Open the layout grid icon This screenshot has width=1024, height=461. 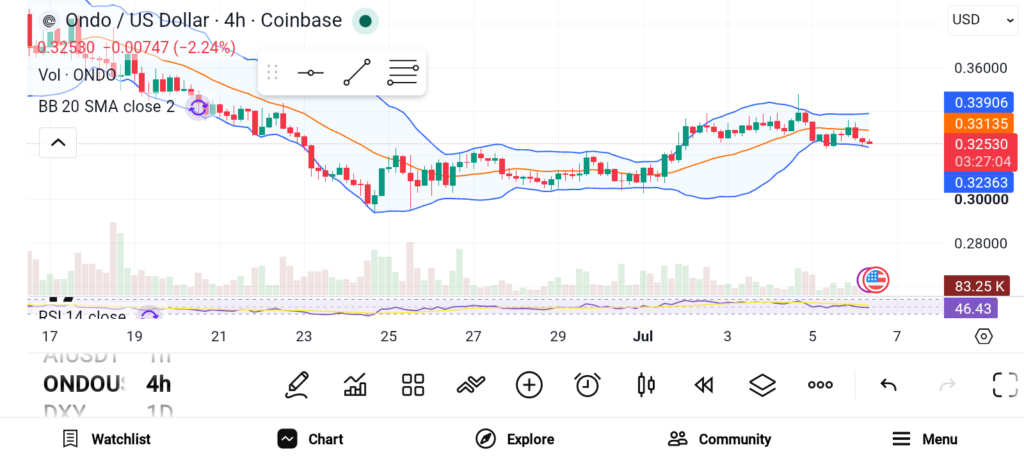[x=413, y=385]
